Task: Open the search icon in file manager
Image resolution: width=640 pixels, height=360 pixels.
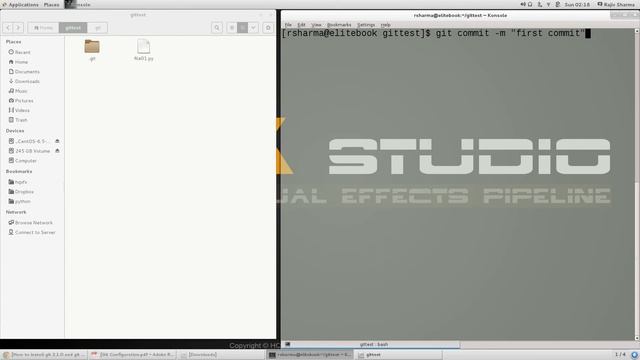Action: click(217, 28)
